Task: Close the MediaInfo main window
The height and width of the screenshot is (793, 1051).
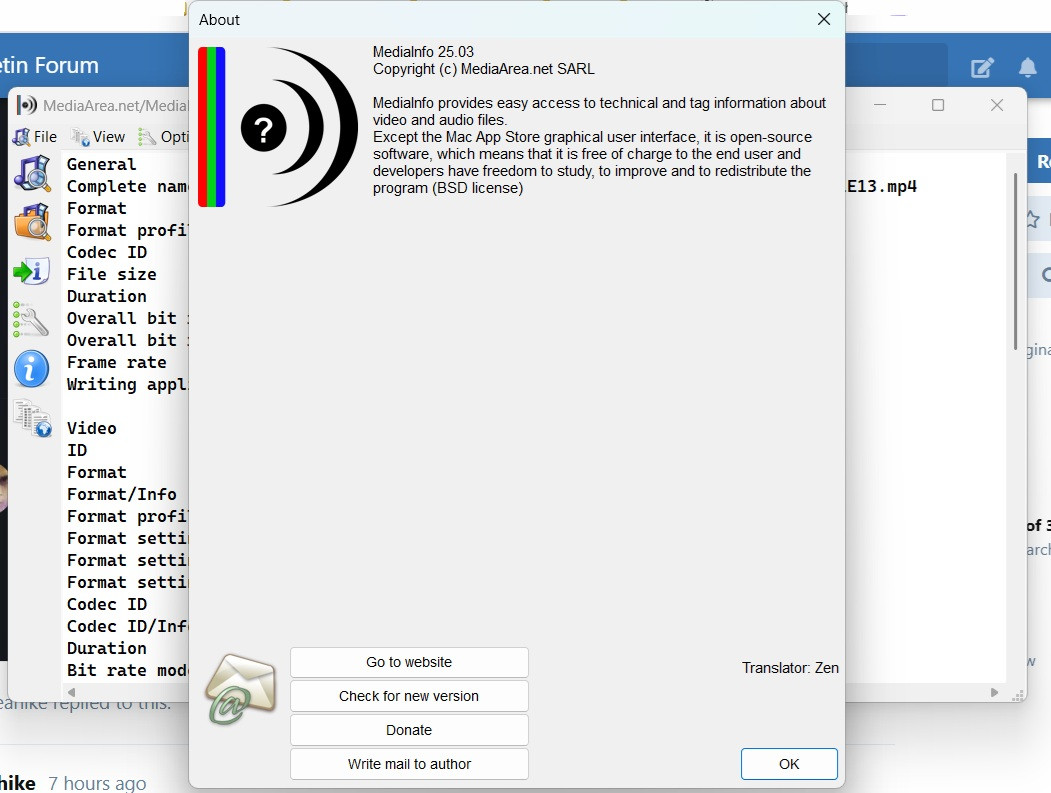Action: 997,105
